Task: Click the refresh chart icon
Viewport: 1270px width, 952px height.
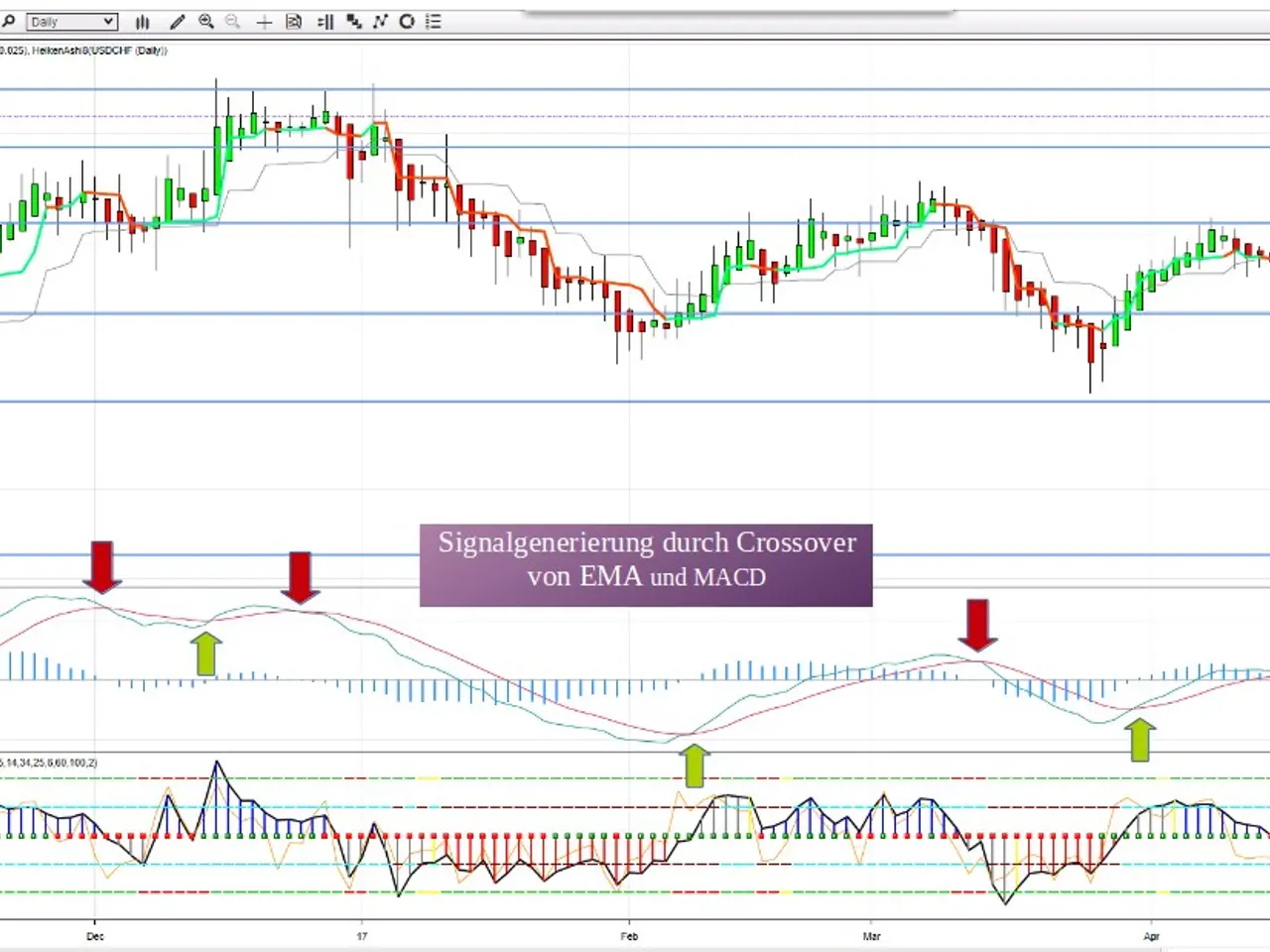Action: tap(407, 21)
